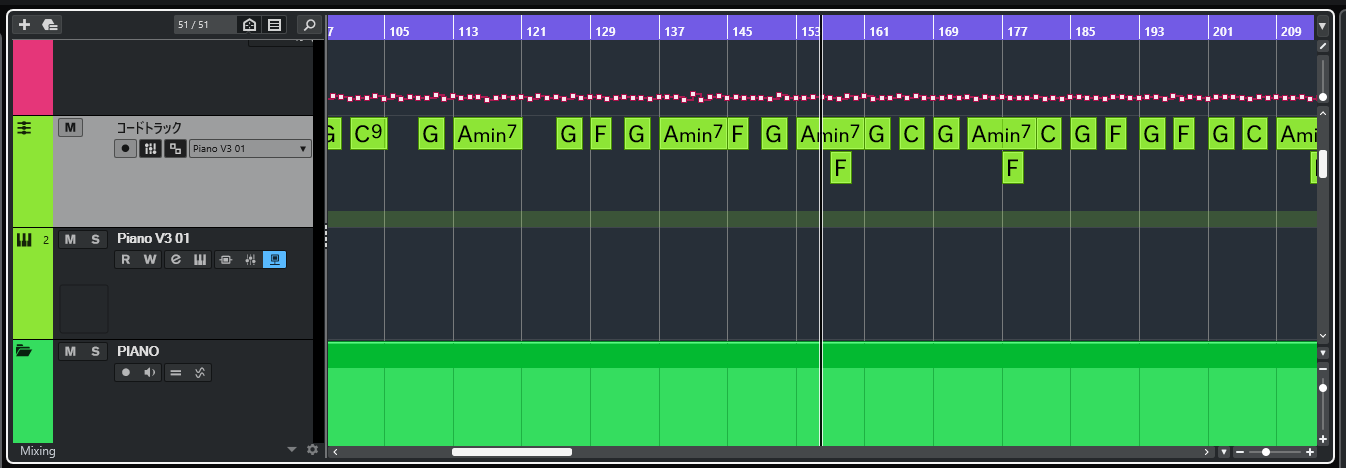Click the horizontal scrollbar right arrow
1346x468 pixels.
pyautogui.click(x=1208, y=452)
